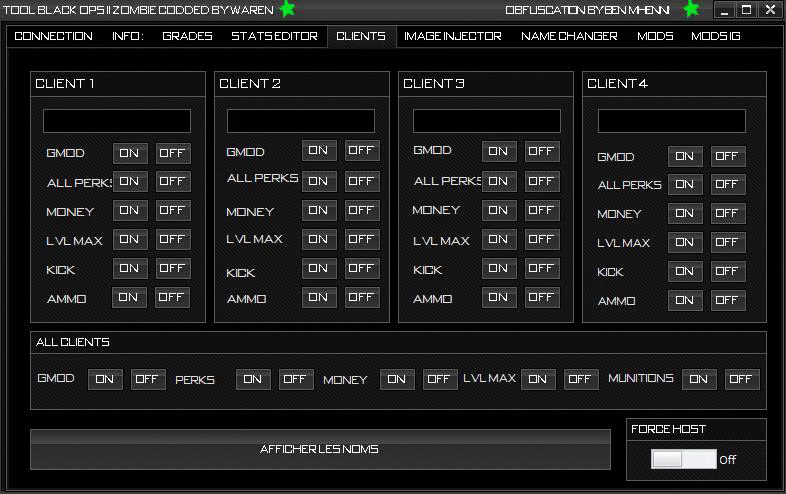Turn PERKS OFF for All Clients
The height and width of the screenshot is (494, 786).
coord(296,379)
